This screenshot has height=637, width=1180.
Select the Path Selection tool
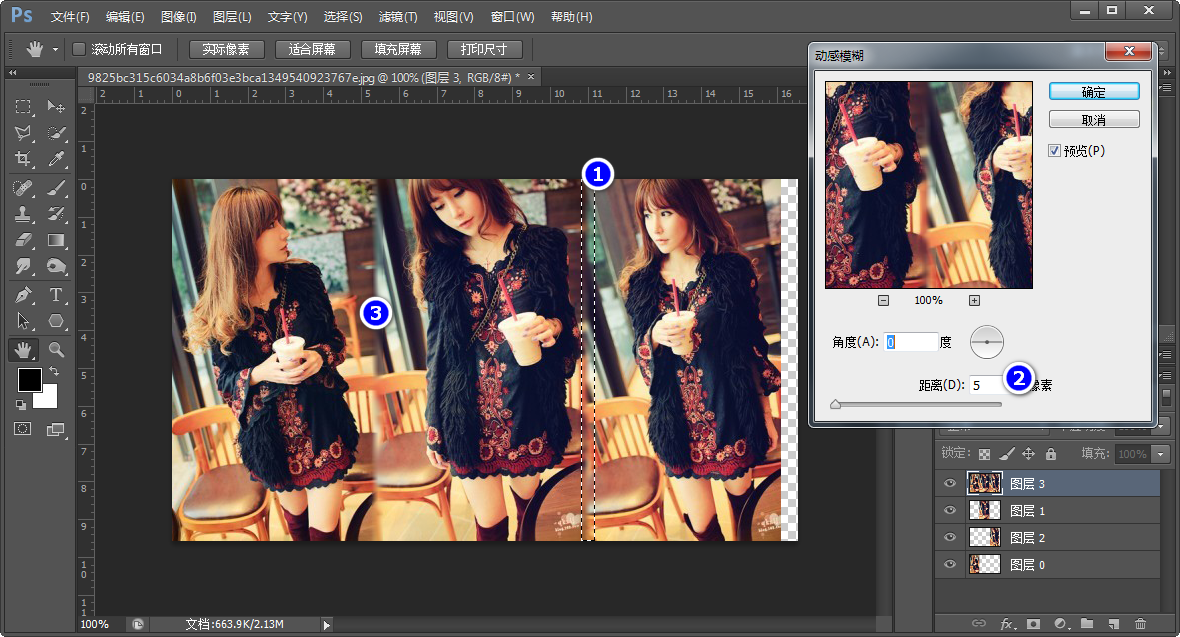[x=23, y=321]
